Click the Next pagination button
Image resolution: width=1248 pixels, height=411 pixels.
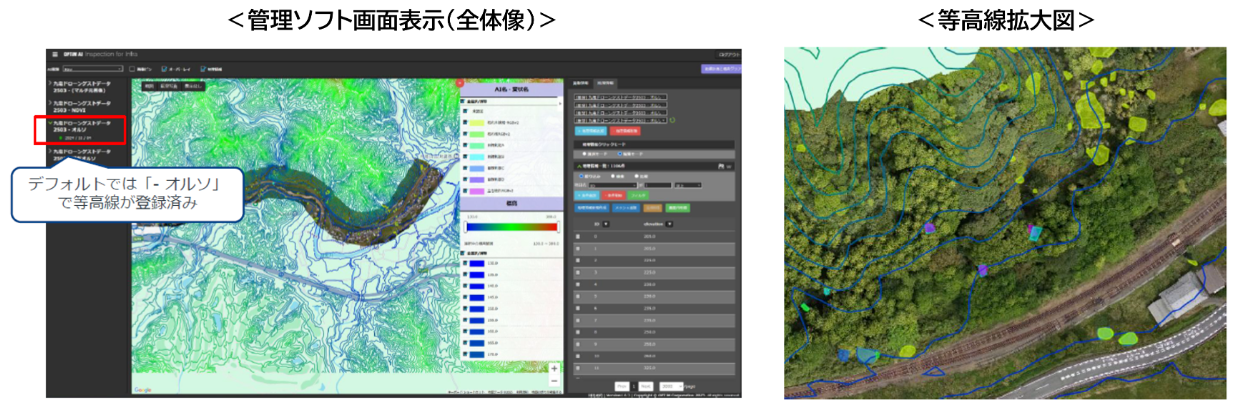pyautogui.click(x=646, y=386)
